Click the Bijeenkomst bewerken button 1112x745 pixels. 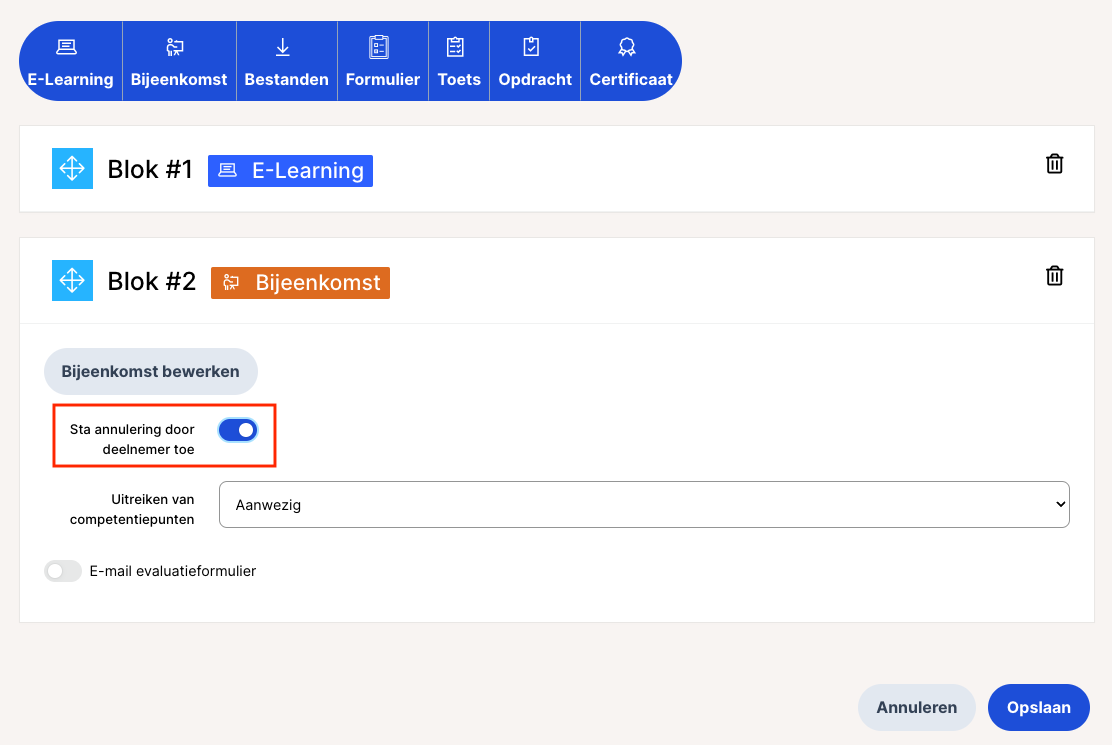tap(150, 371)
